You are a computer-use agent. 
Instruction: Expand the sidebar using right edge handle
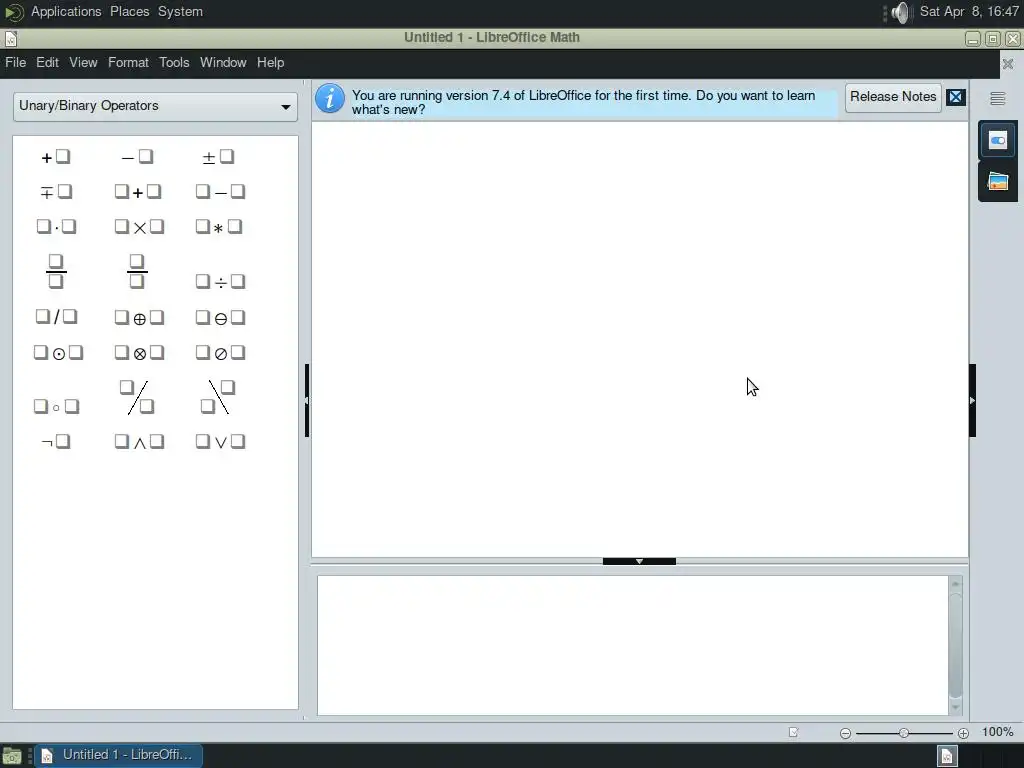972,400
